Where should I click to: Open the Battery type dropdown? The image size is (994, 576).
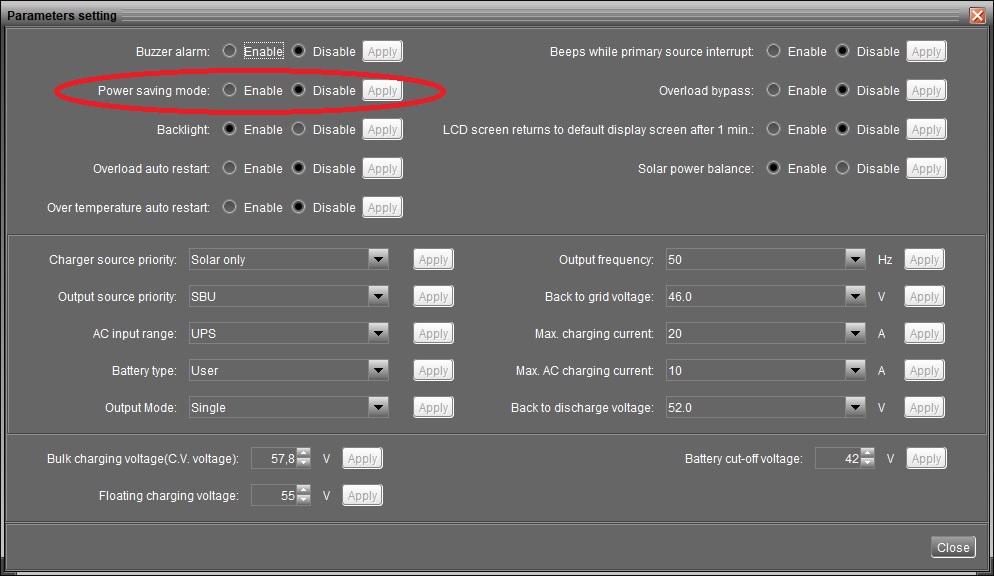click(378, 370)
